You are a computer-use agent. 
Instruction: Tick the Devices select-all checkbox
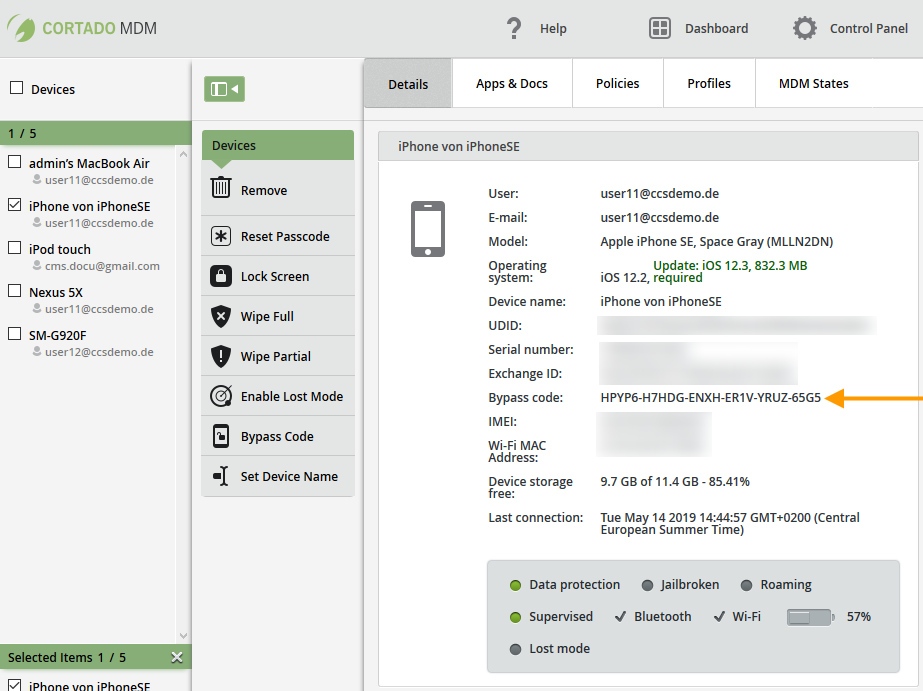tap(14, 89)
